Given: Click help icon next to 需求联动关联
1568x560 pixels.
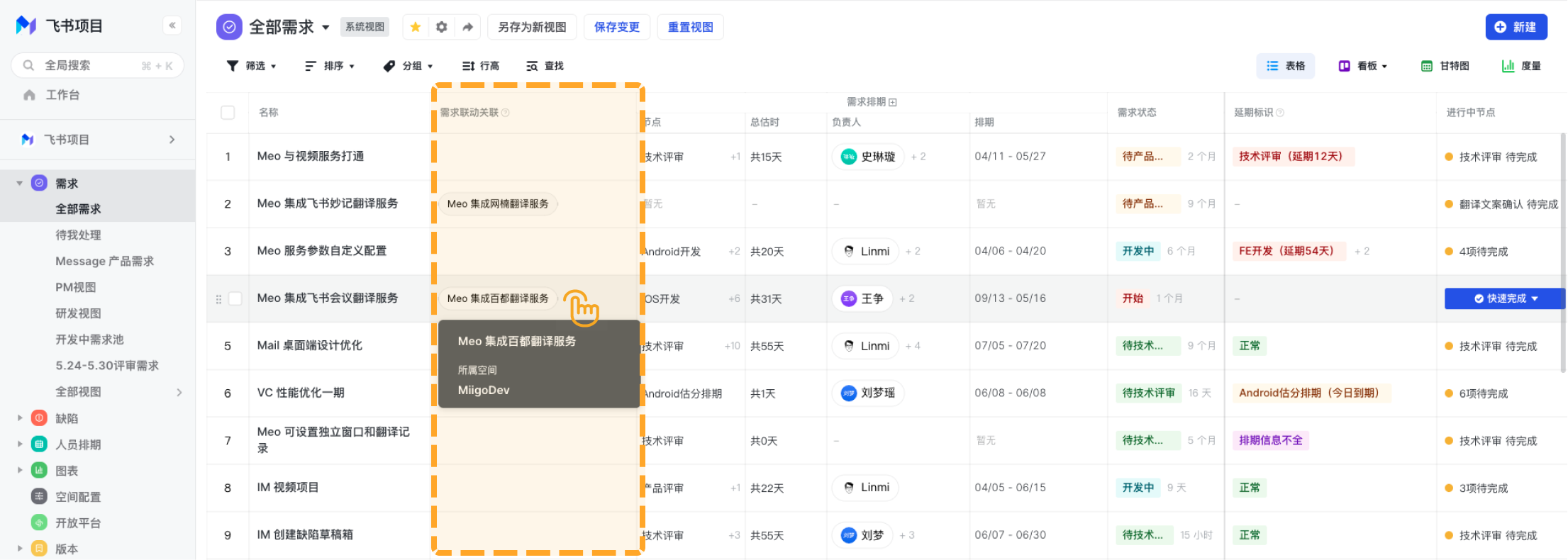Looking at the screenshot, I should point(506,113).
